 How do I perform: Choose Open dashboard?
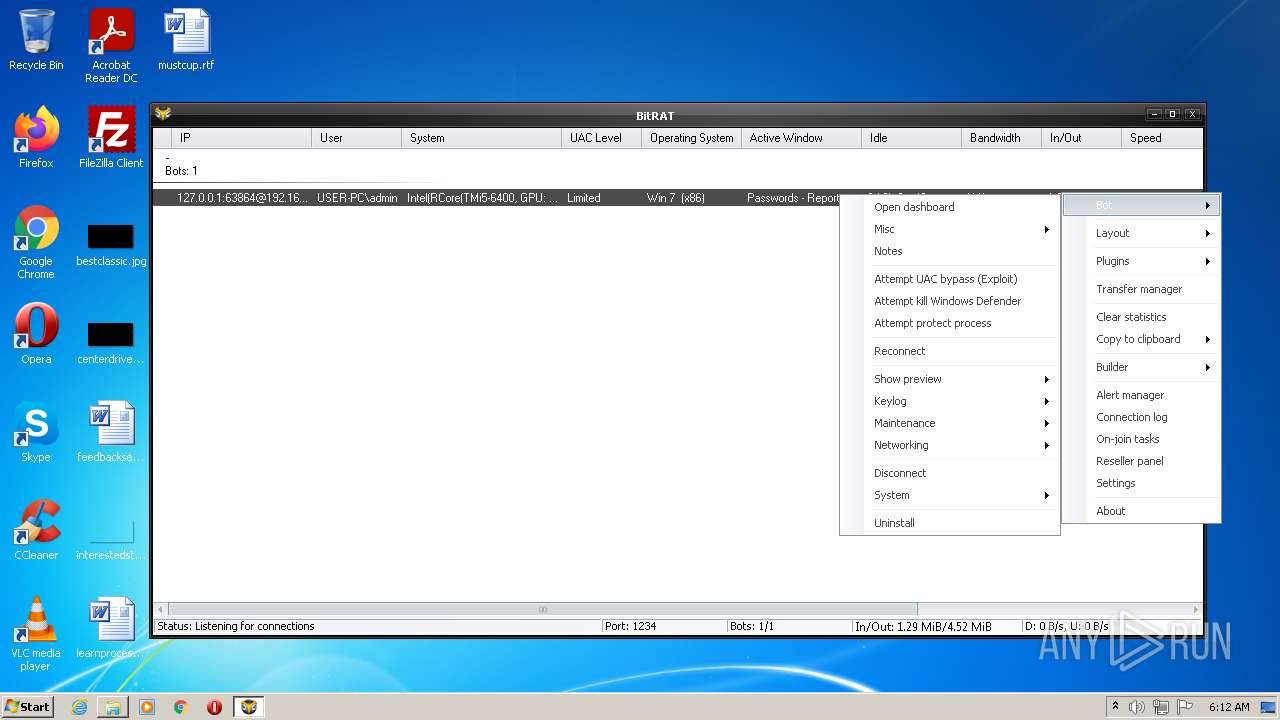click(950, 207)
